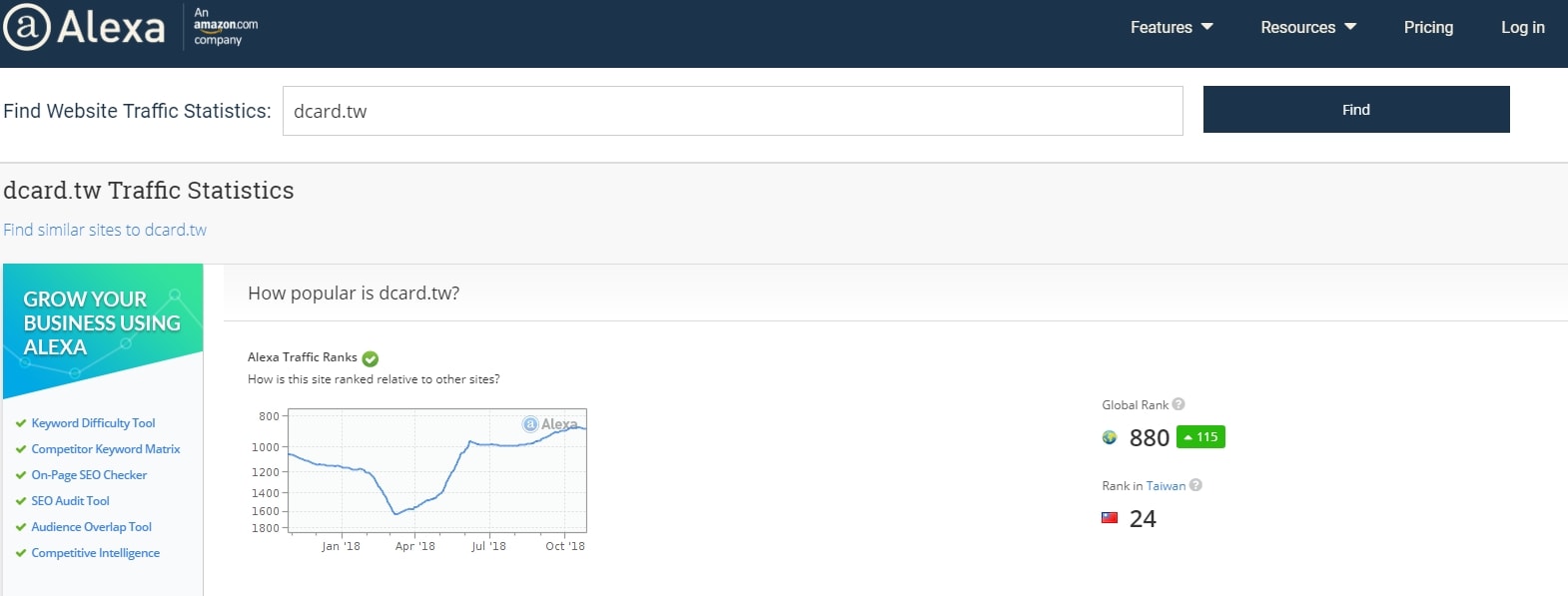Click the Global Rank help question icon

(1178, 404)
